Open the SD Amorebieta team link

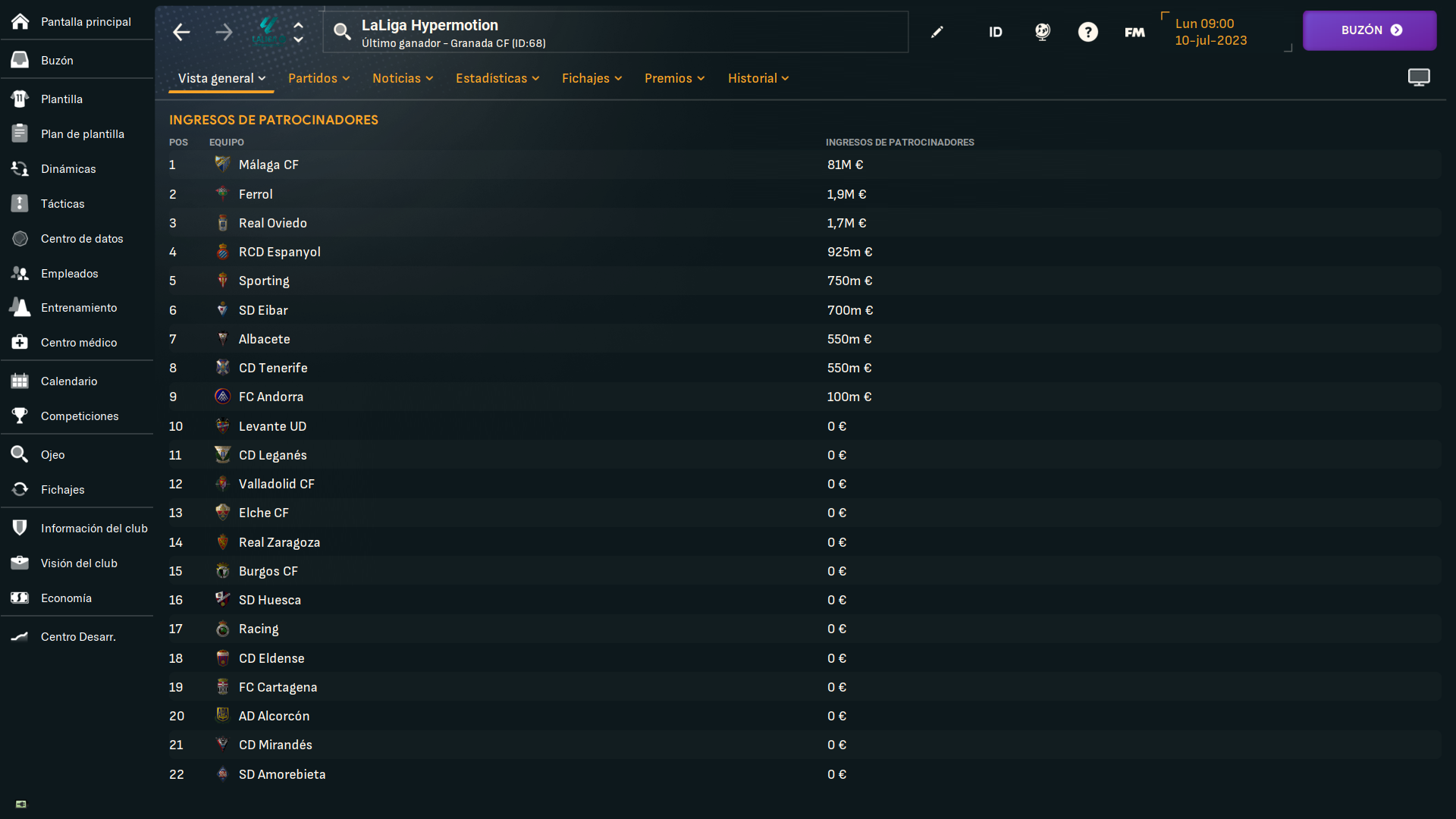coord(282,774)
